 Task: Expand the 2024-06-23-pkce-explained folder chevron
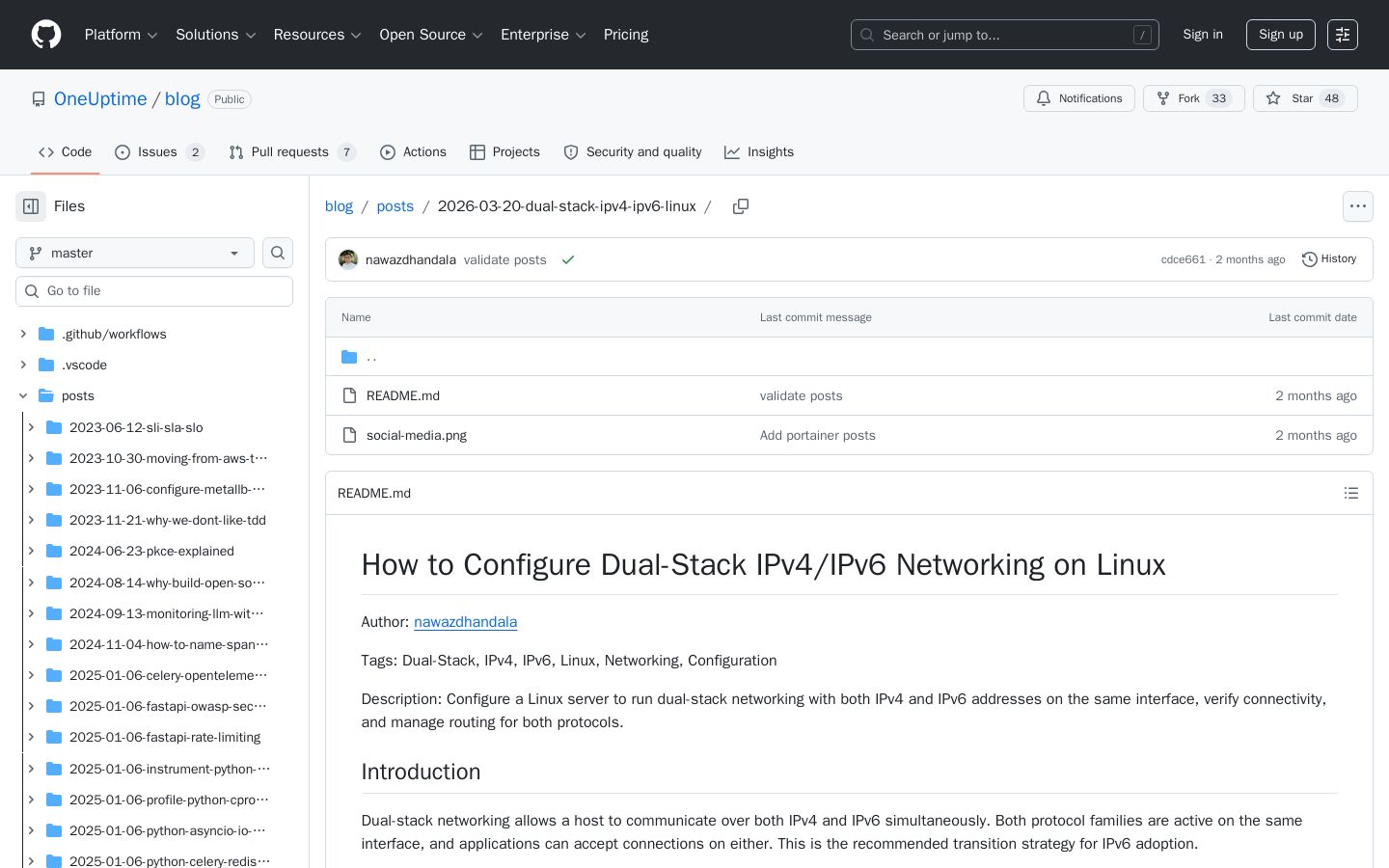pyautogui.click(x=31, y=551)
